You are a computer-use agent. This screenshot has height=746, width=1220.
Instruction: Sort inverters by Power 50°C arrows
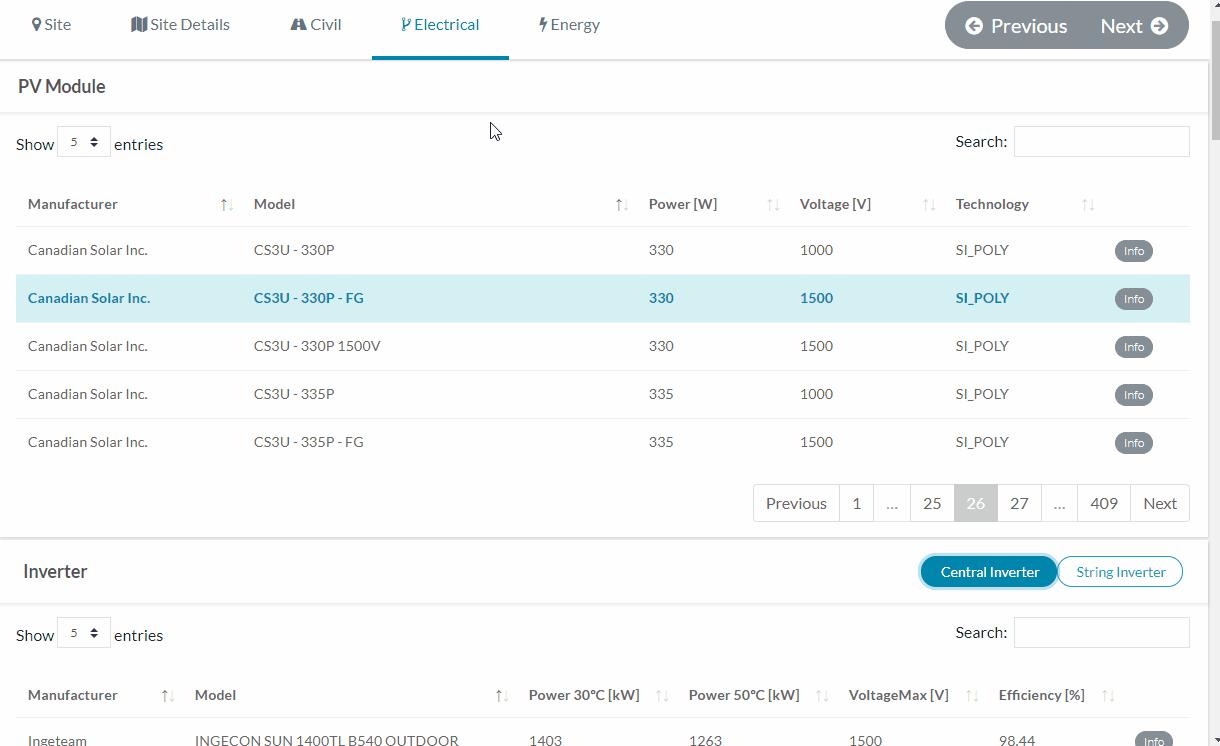[822, 696]
